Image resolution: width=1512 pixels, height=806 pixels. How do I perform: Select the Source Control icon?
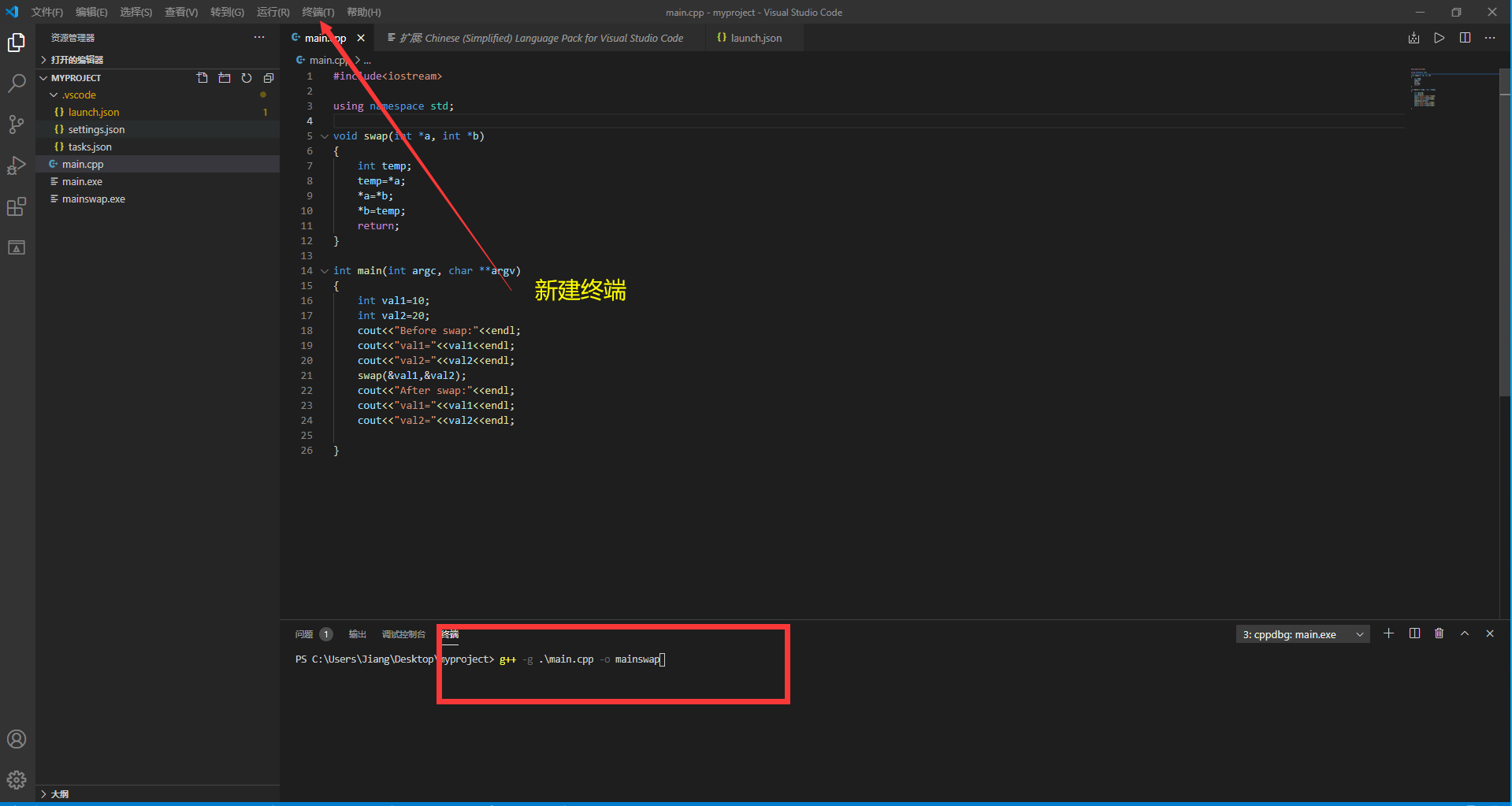pos(17,124)
